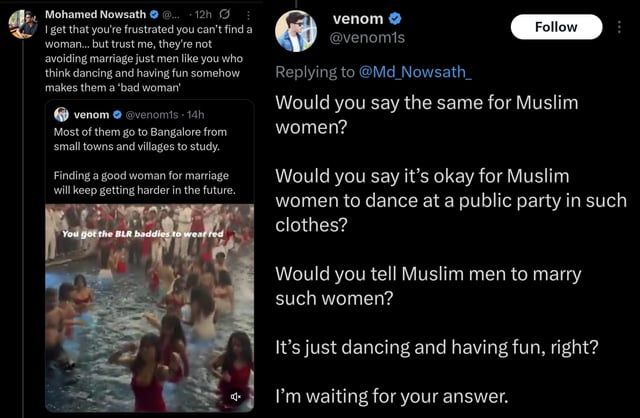Open the more options menu beside the Follow button
Screen dimensions: 640x418
[622, 27]
